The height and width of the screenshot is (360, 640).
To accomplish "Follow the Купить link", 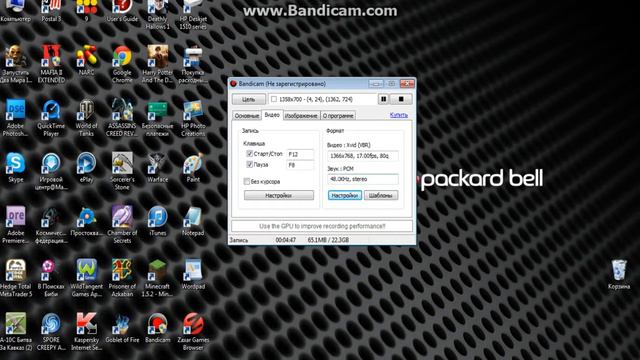I will click(x=398, y=115).
